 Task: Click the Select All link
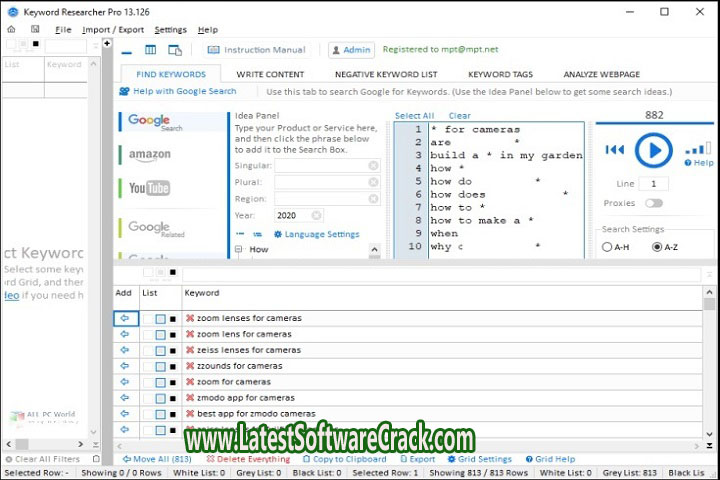414,116
